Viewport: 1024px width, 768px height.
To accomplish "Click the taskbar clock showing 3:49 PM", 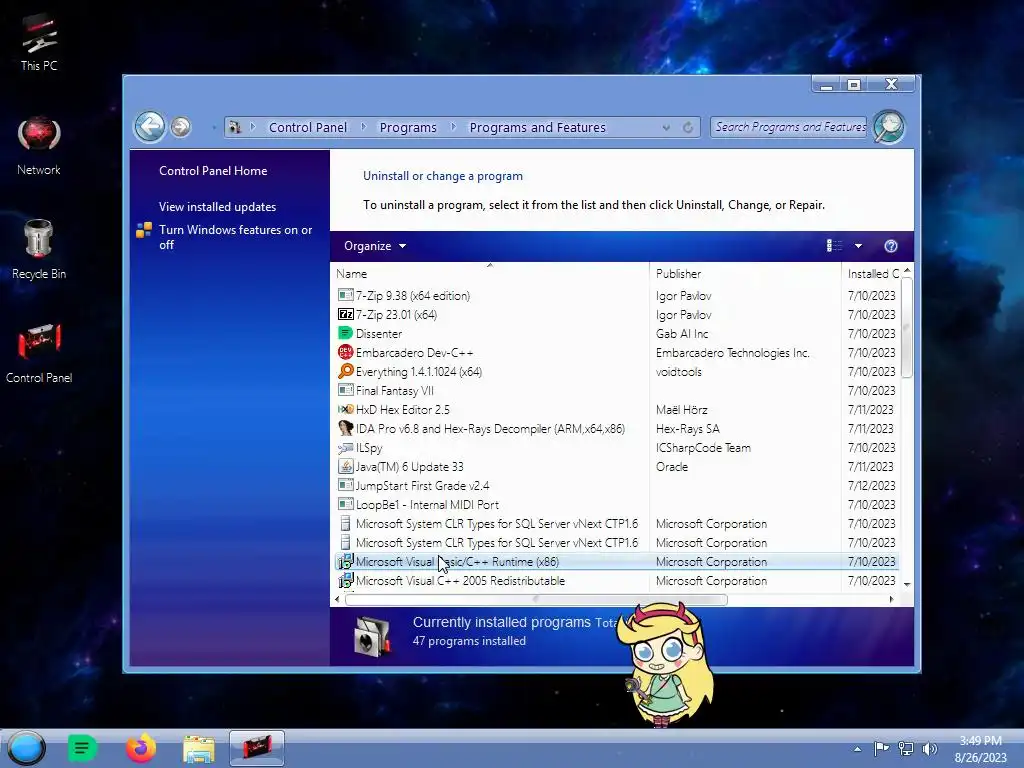I will point(980,749).
